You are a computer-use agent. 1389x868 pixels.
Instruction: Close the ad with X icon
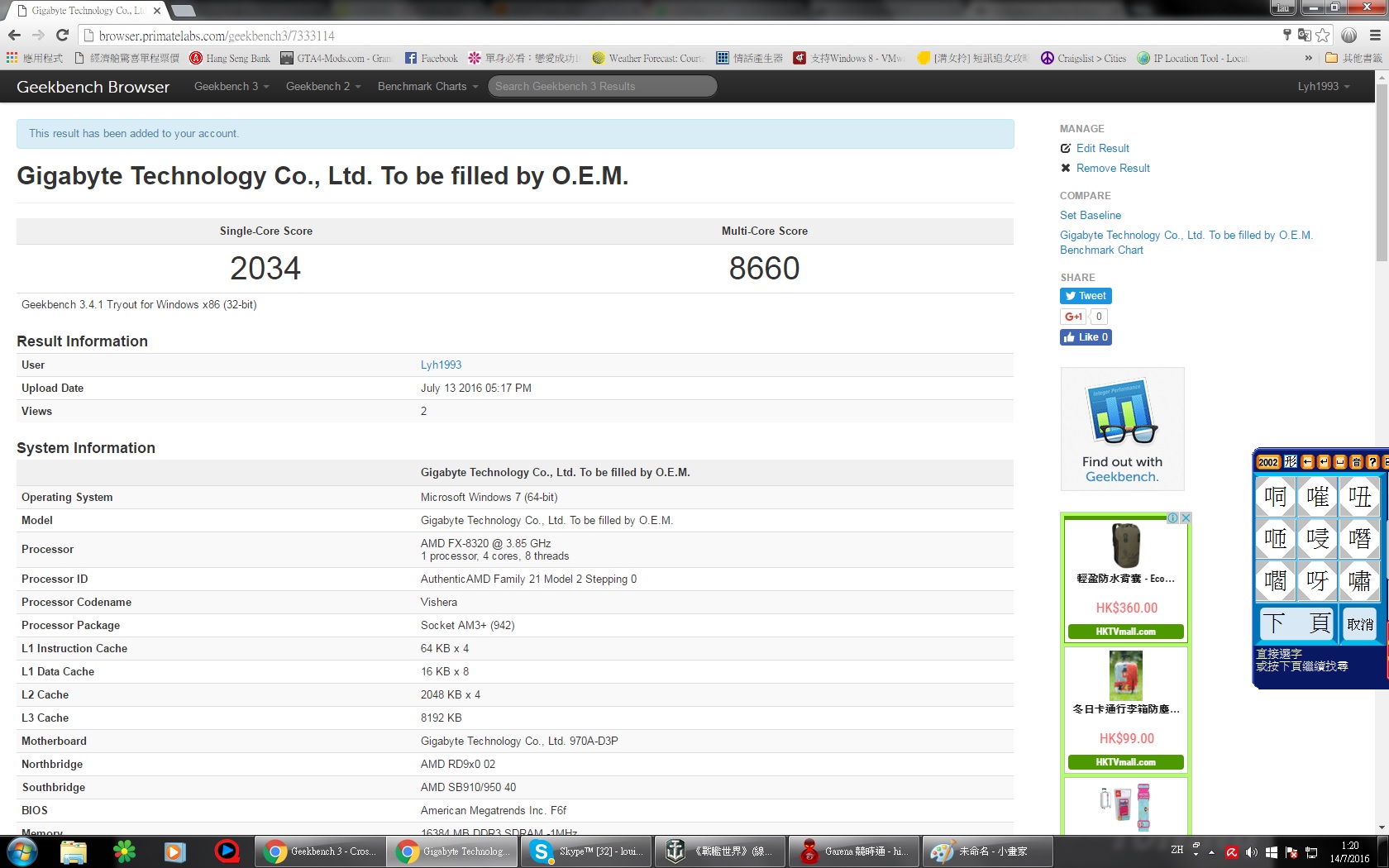(1186, 517)
